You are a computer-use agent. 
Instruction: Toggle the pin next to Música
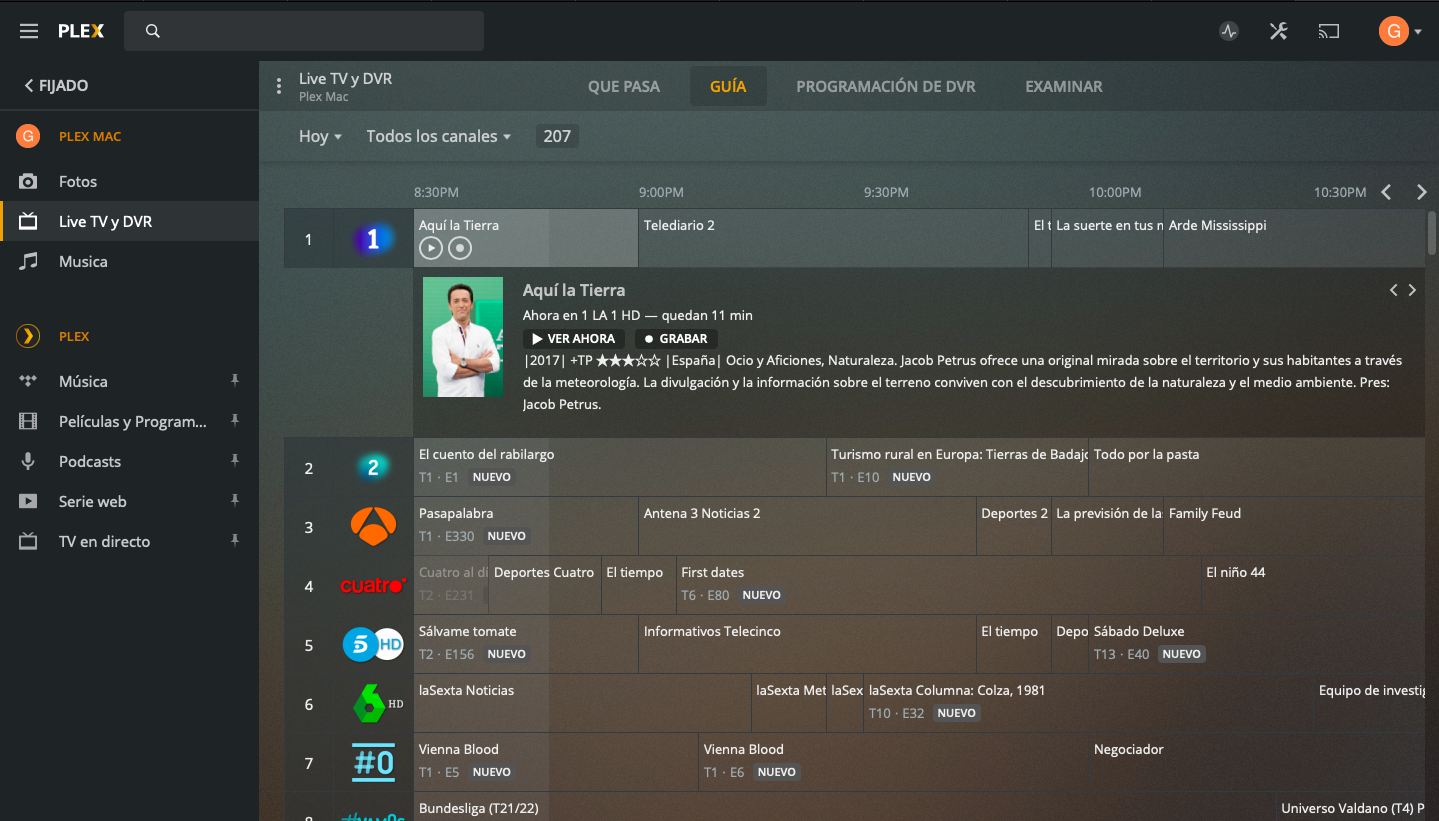235,381
